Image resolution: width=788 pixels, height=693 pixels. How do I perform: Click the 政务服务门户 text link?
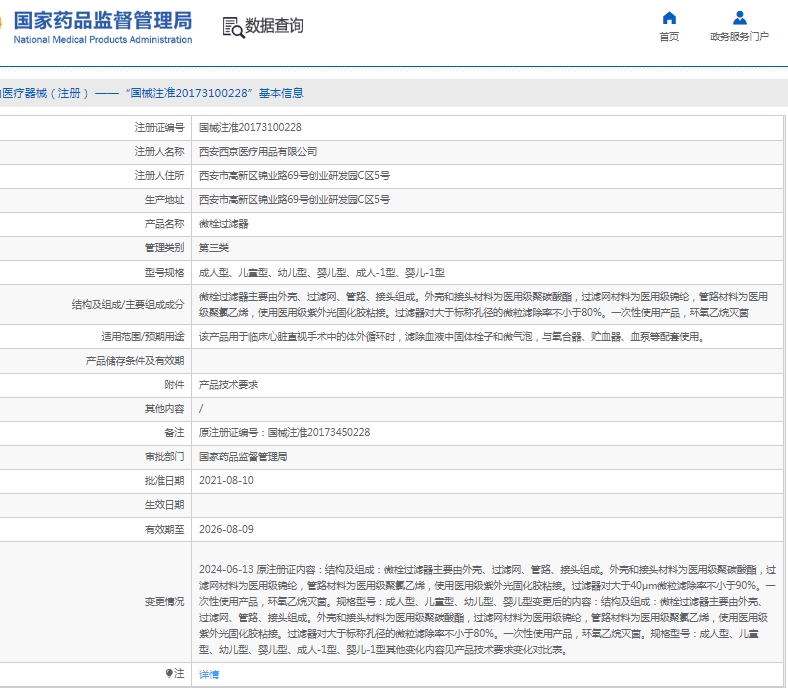tap(739, 37)
